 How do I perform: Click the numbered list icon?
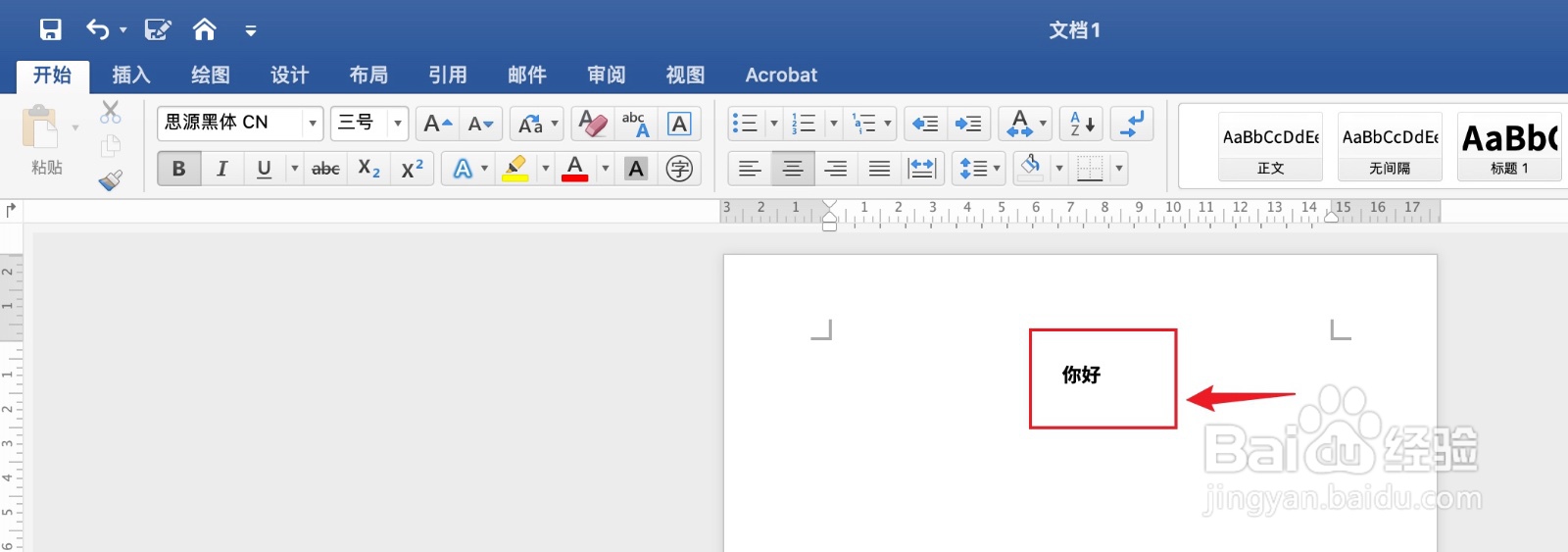(804, 124)
